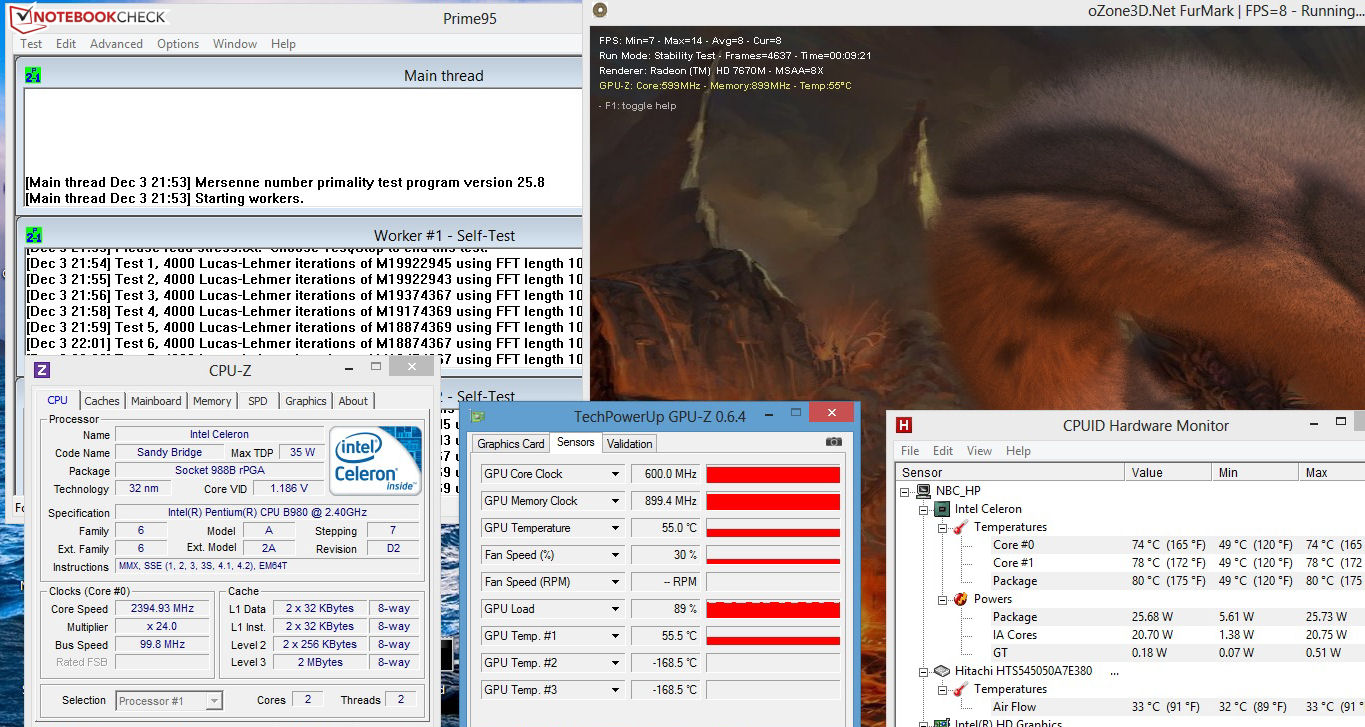Open the GPU Temp. #1 sensor dropdown
1365x727 pixels.
click(x=616, y=636)
